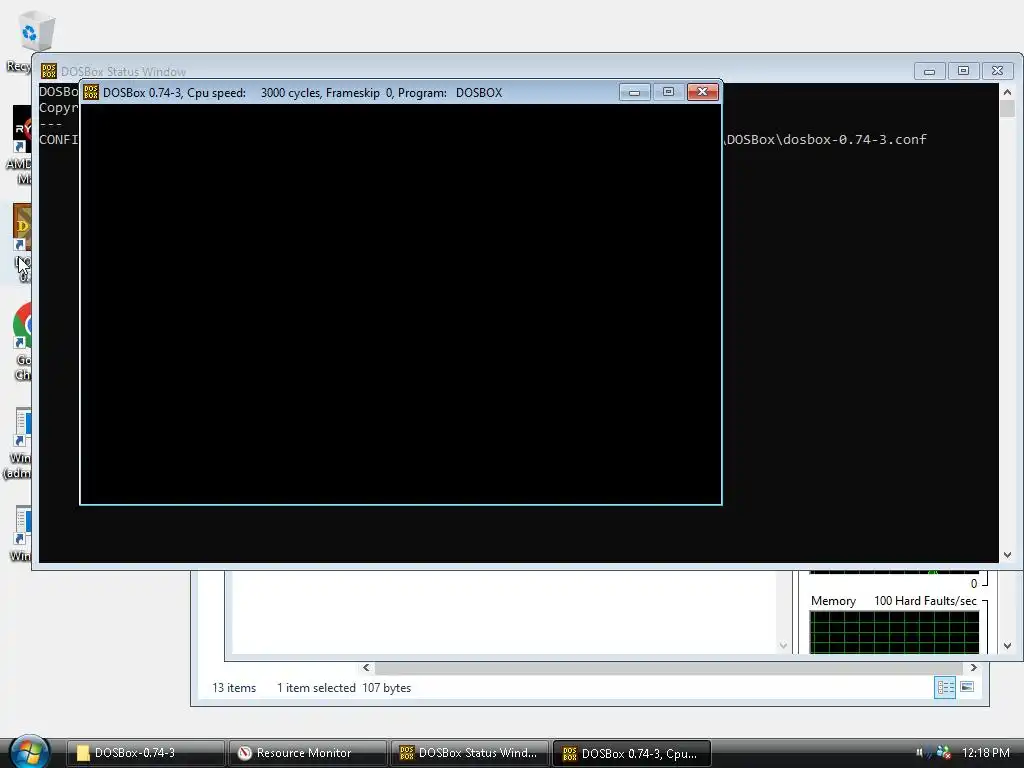
Task: Click the DOSBox icon in the emulator title bar
Action: coord(91,92)
